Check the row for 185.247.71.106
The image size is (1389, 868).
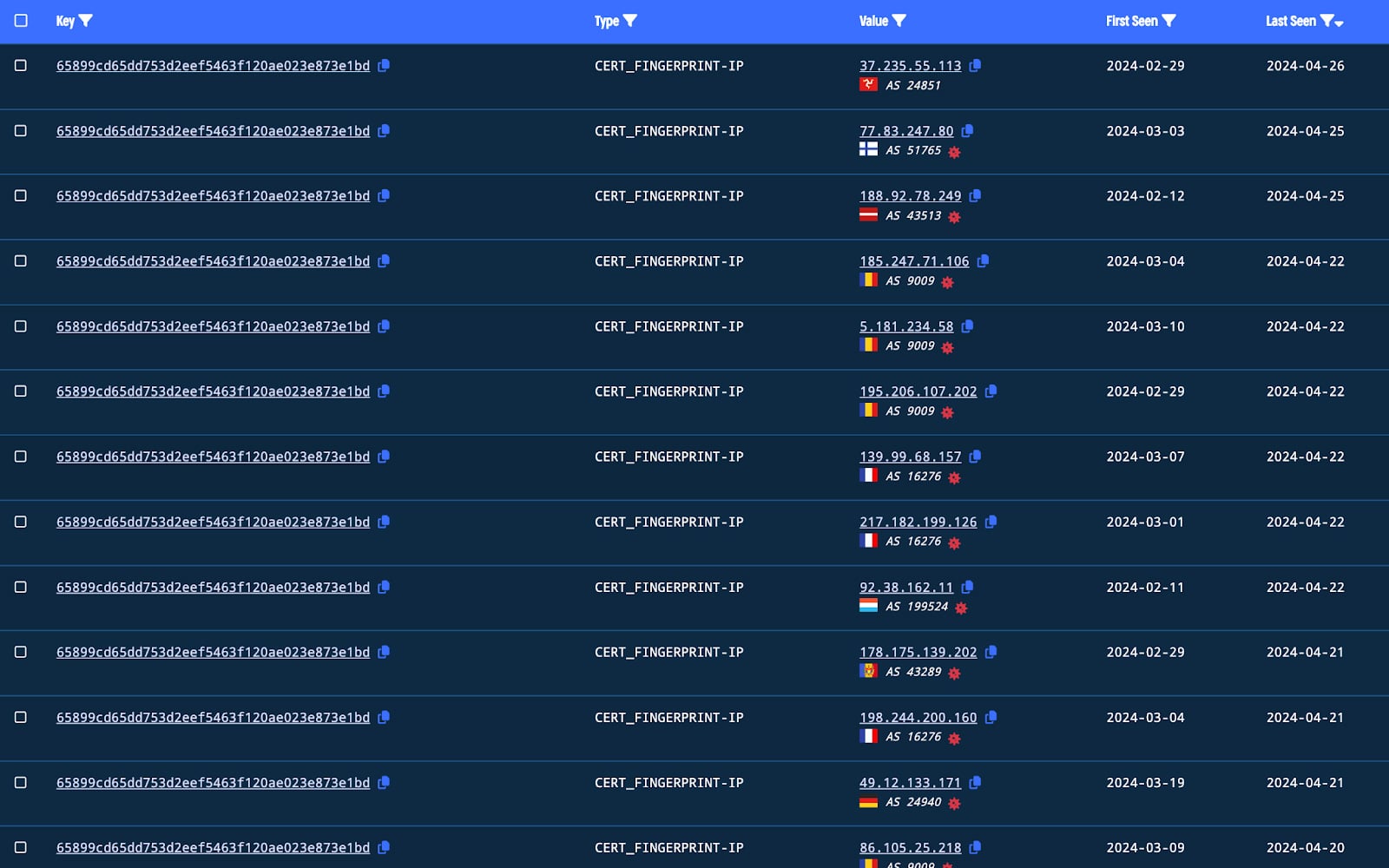click(x=21, y=260)
